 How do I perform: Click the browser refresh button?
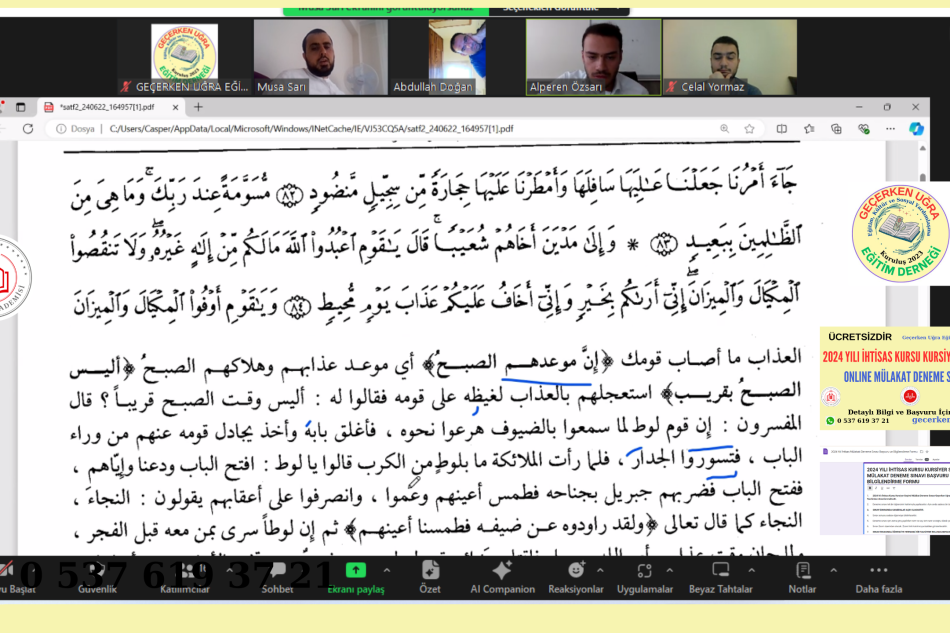[29, 129]
